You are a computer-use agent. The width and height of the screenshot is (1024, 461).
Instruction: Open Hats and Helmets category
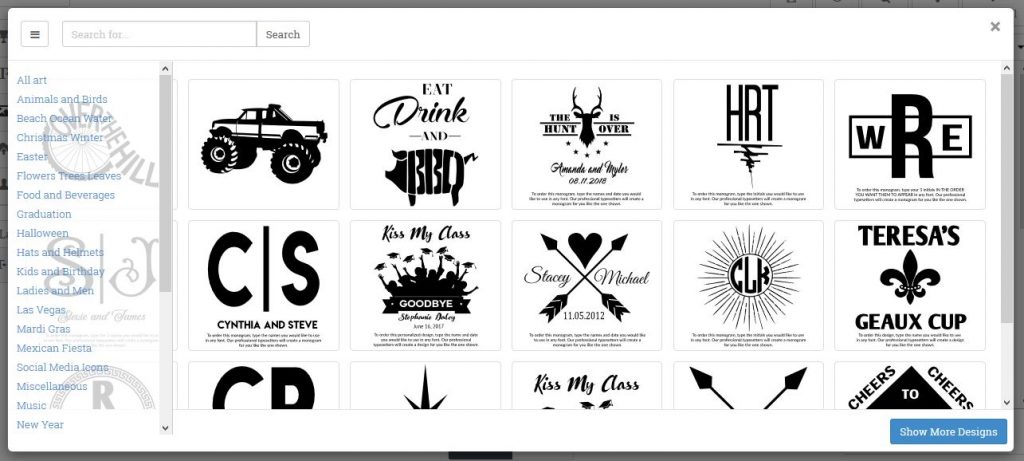[59, 252]
